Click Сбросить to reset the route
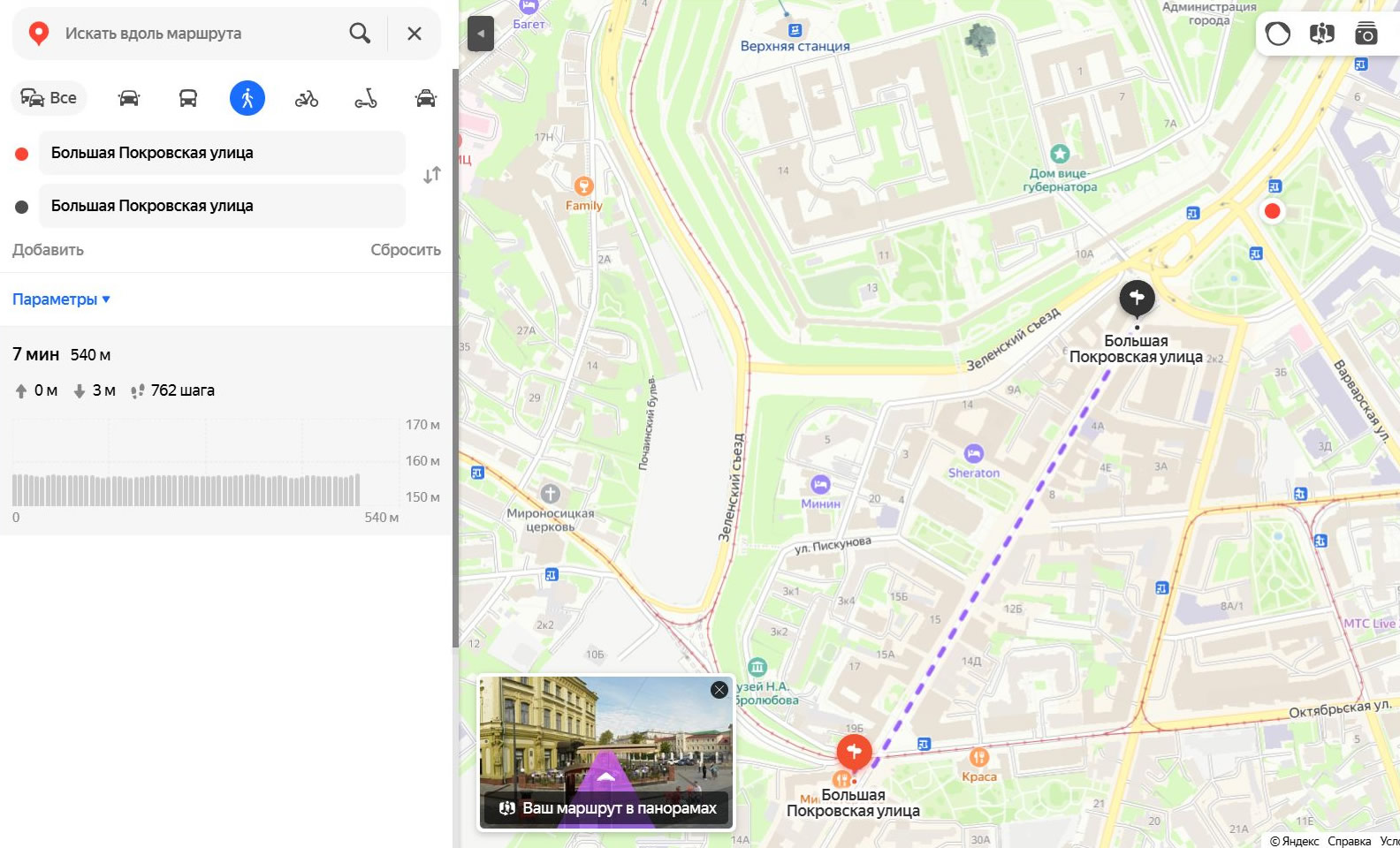 pos(405,250)
